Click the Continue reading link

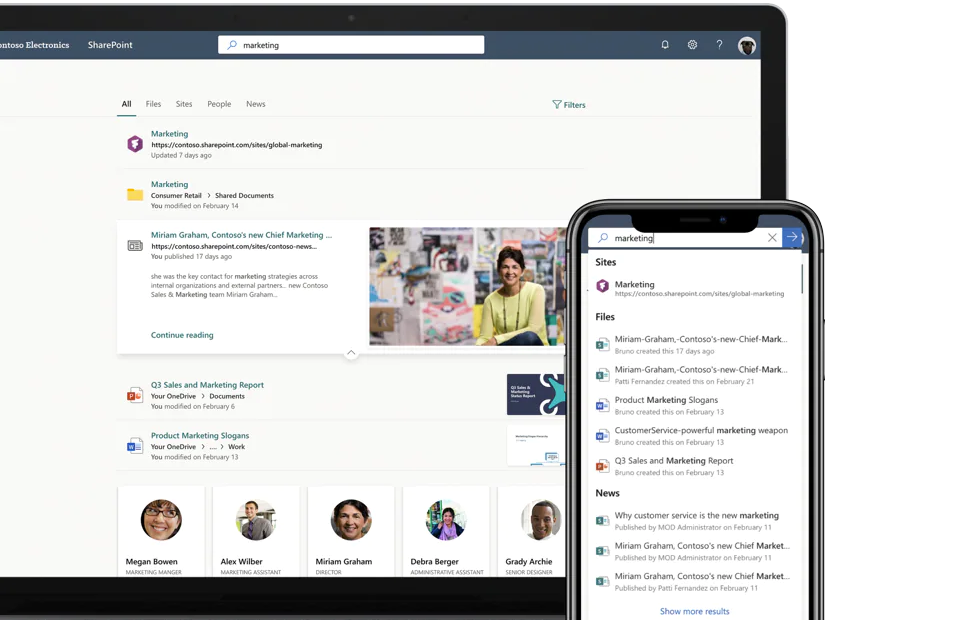coord(181,335)
